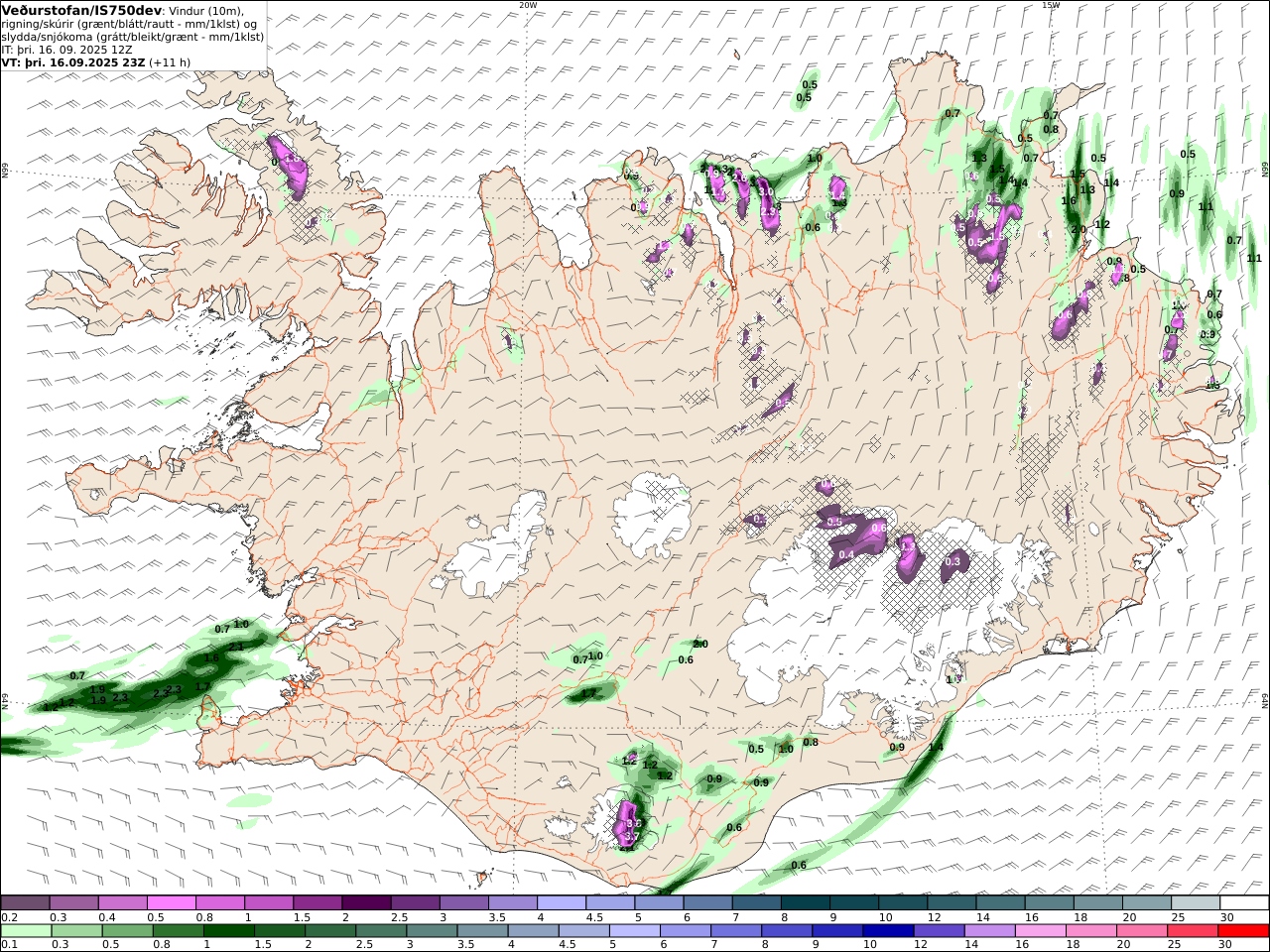The width and height of the screenshot is (1270, 952).
Task: Click the upper legend swatch for 0.4–0.5
Action: point(123,902)
